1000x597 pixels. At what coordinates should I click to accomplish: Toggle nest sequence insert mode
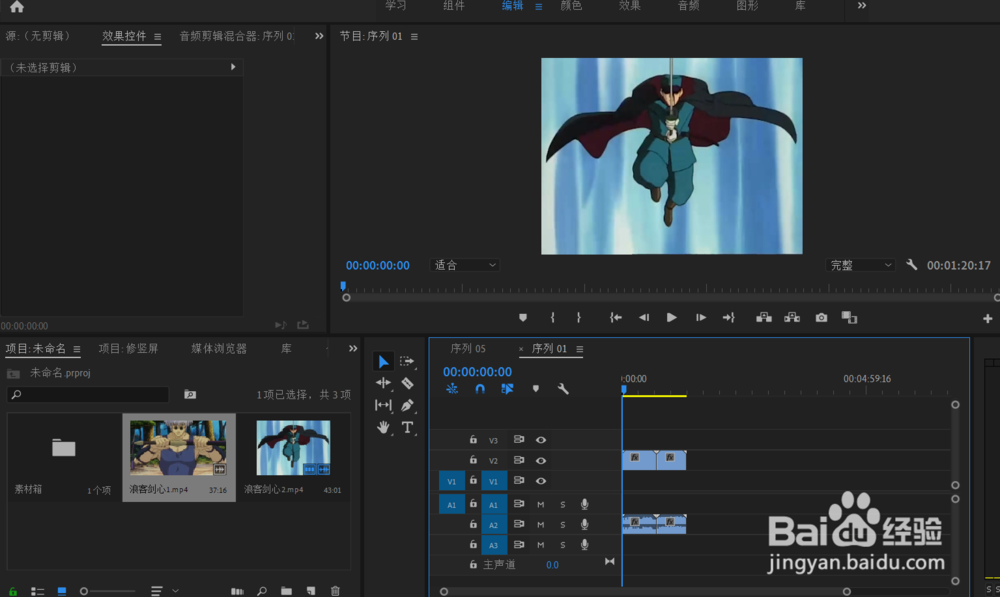pos(452,388)
